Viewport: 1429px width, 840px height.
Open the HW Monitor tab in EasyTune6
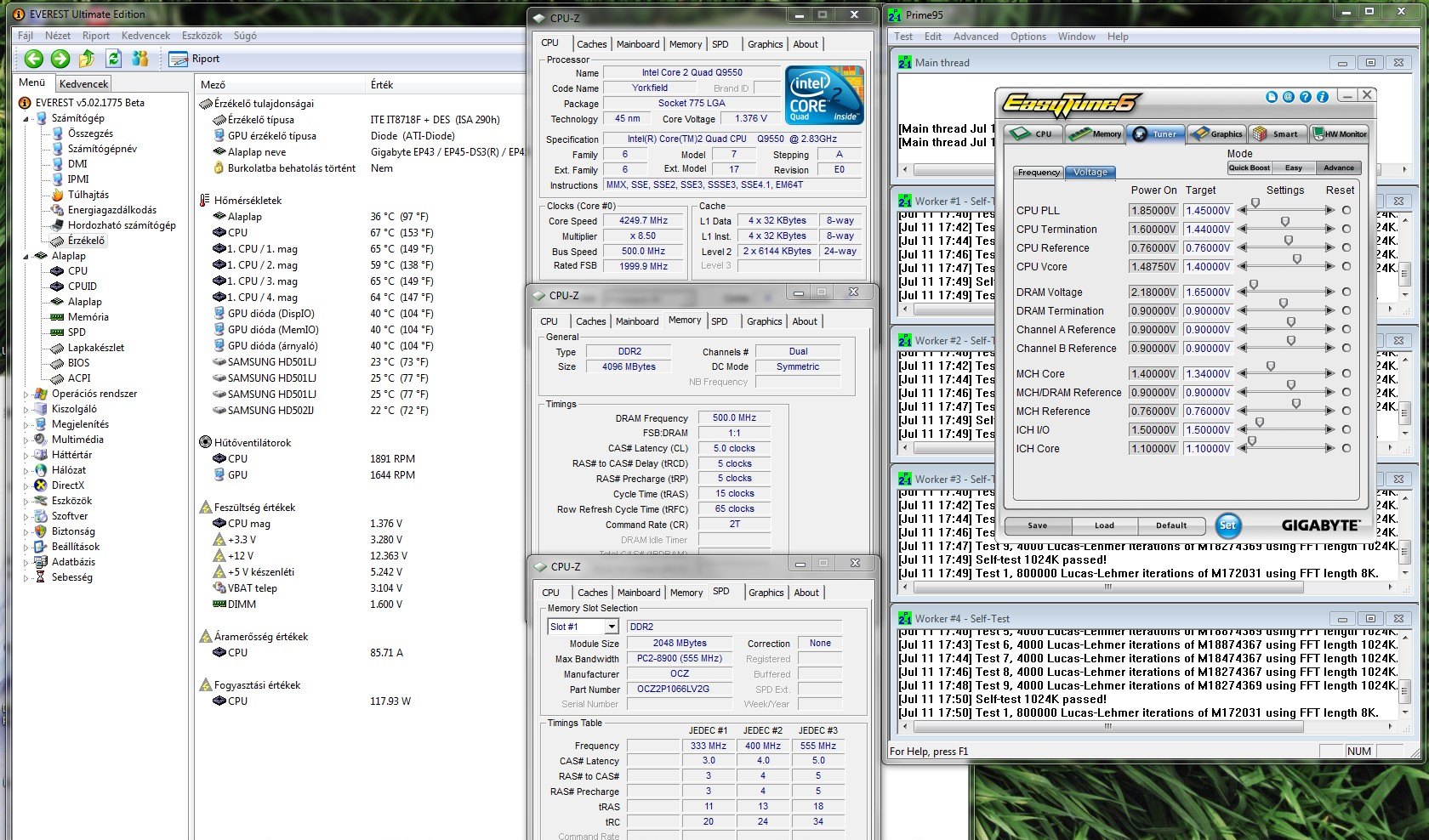(x=1339, y=133)
